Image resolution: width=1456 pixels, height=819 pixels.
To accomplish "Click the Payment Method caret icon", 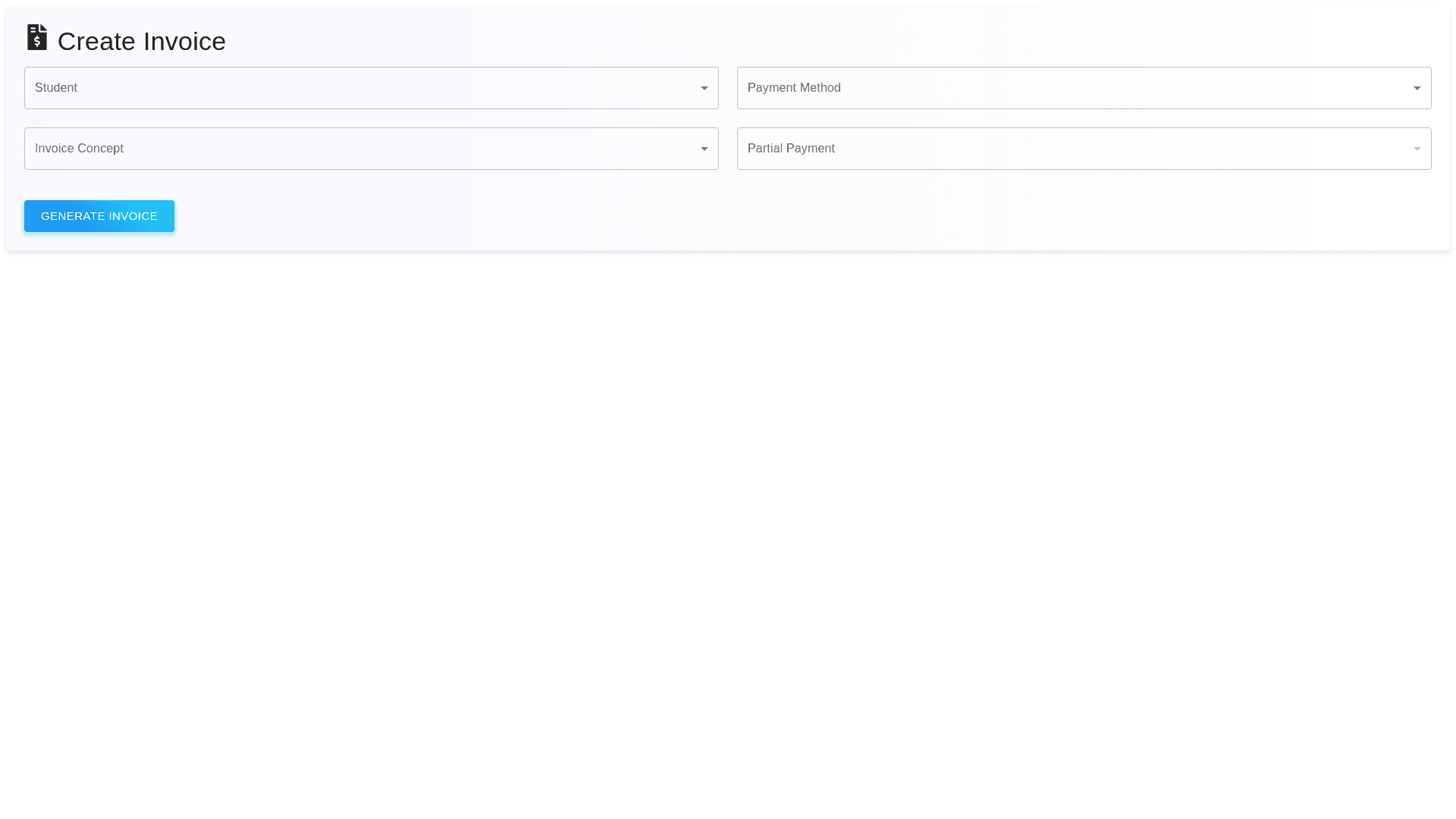I will pos(1417,89).
